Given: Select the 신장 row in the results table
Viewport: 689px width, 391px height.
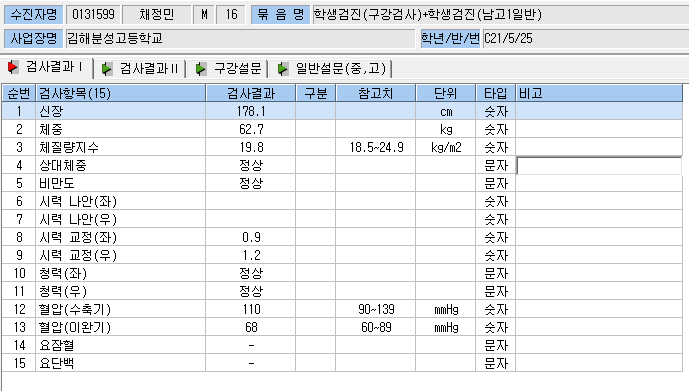Looking at the screenshot, I should click(342, 111).
